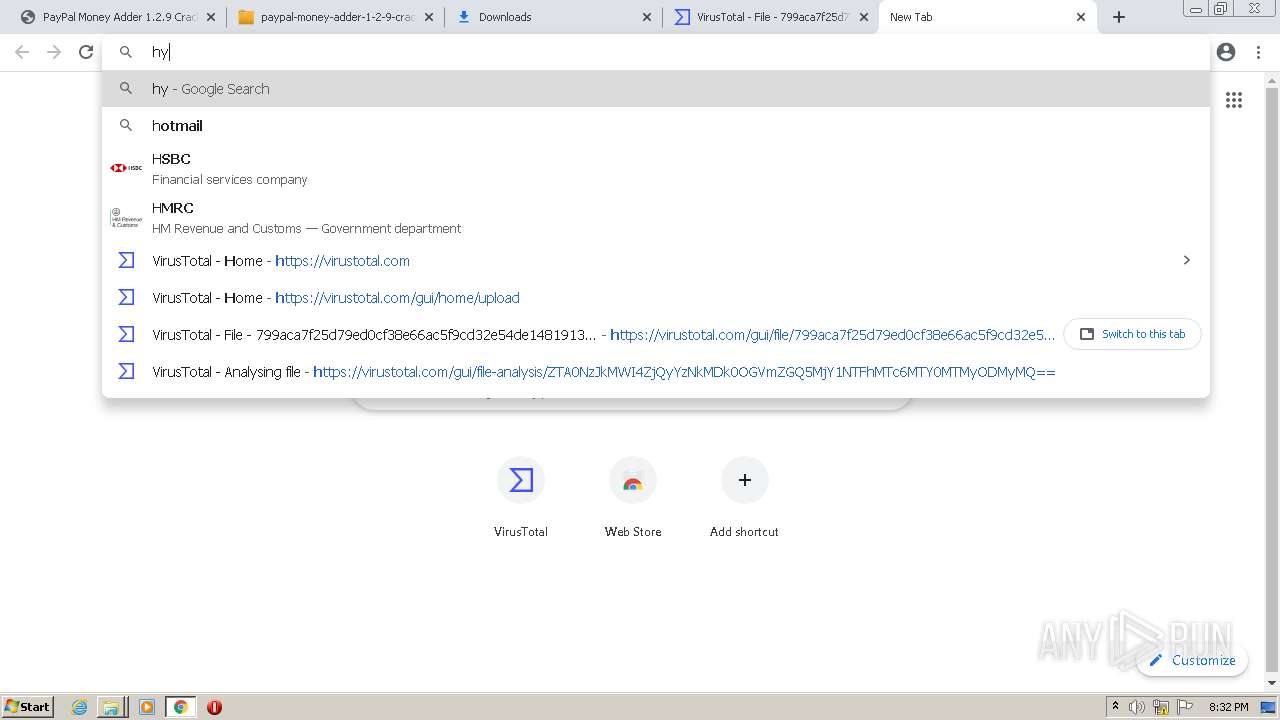Click the volume speaker tray icon
This screenshot has height=720, width=1280.
pyautogui.click(x=1137, y=707)
